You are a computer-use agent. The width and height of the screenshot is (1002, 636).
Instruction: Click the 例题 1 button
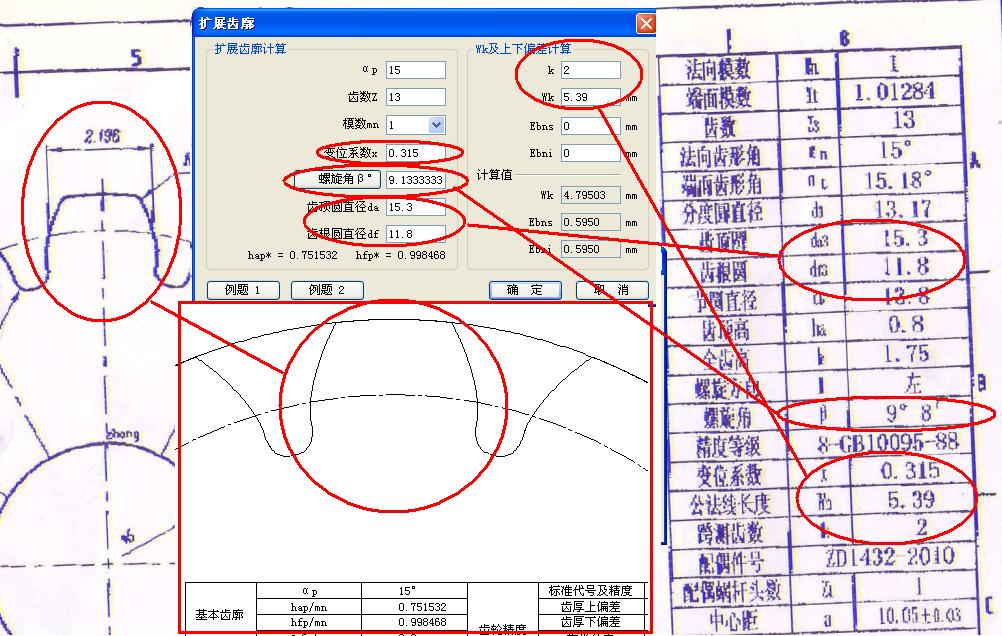[x=243, y=290]
